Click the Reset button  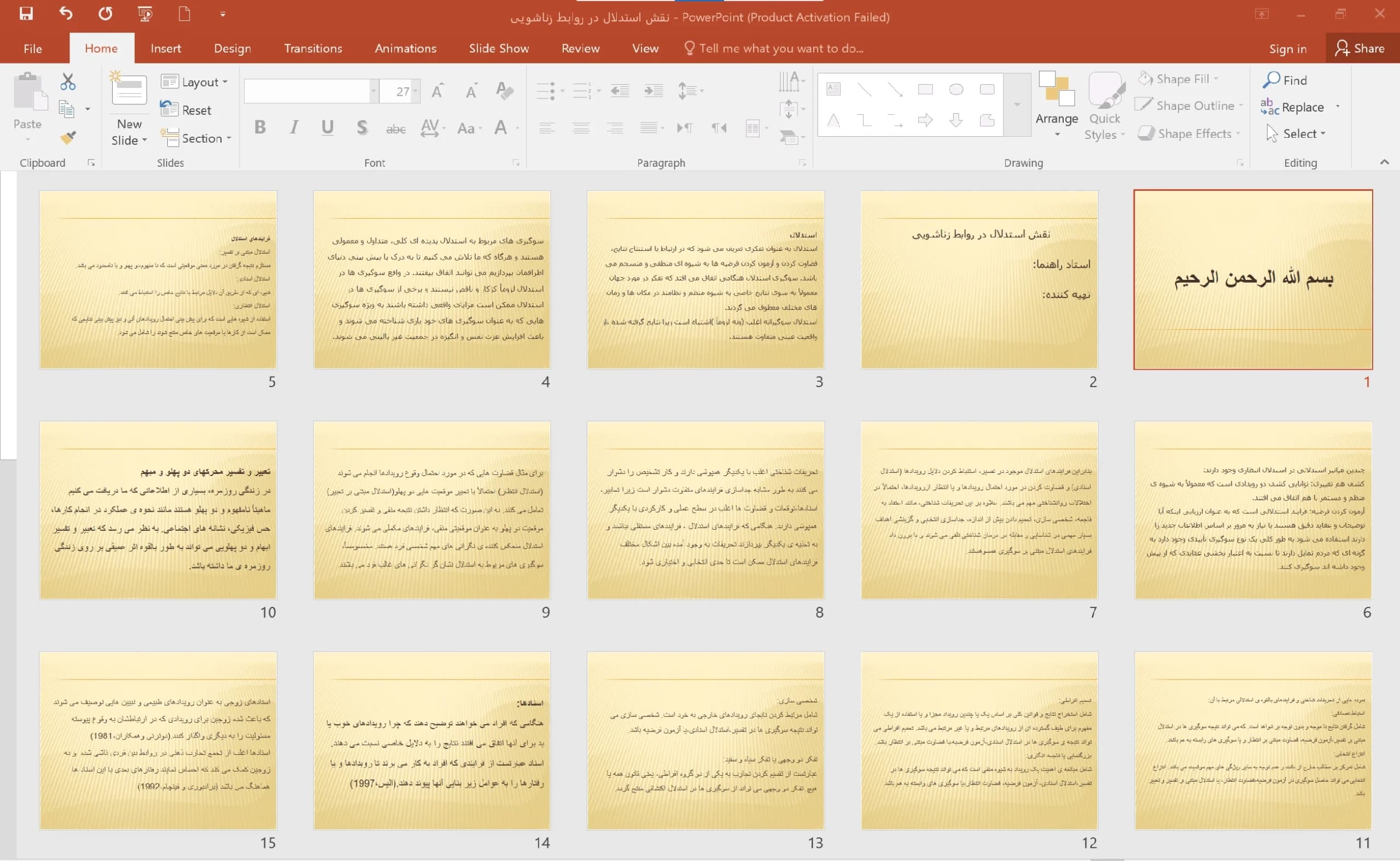(x=186, y=110)
